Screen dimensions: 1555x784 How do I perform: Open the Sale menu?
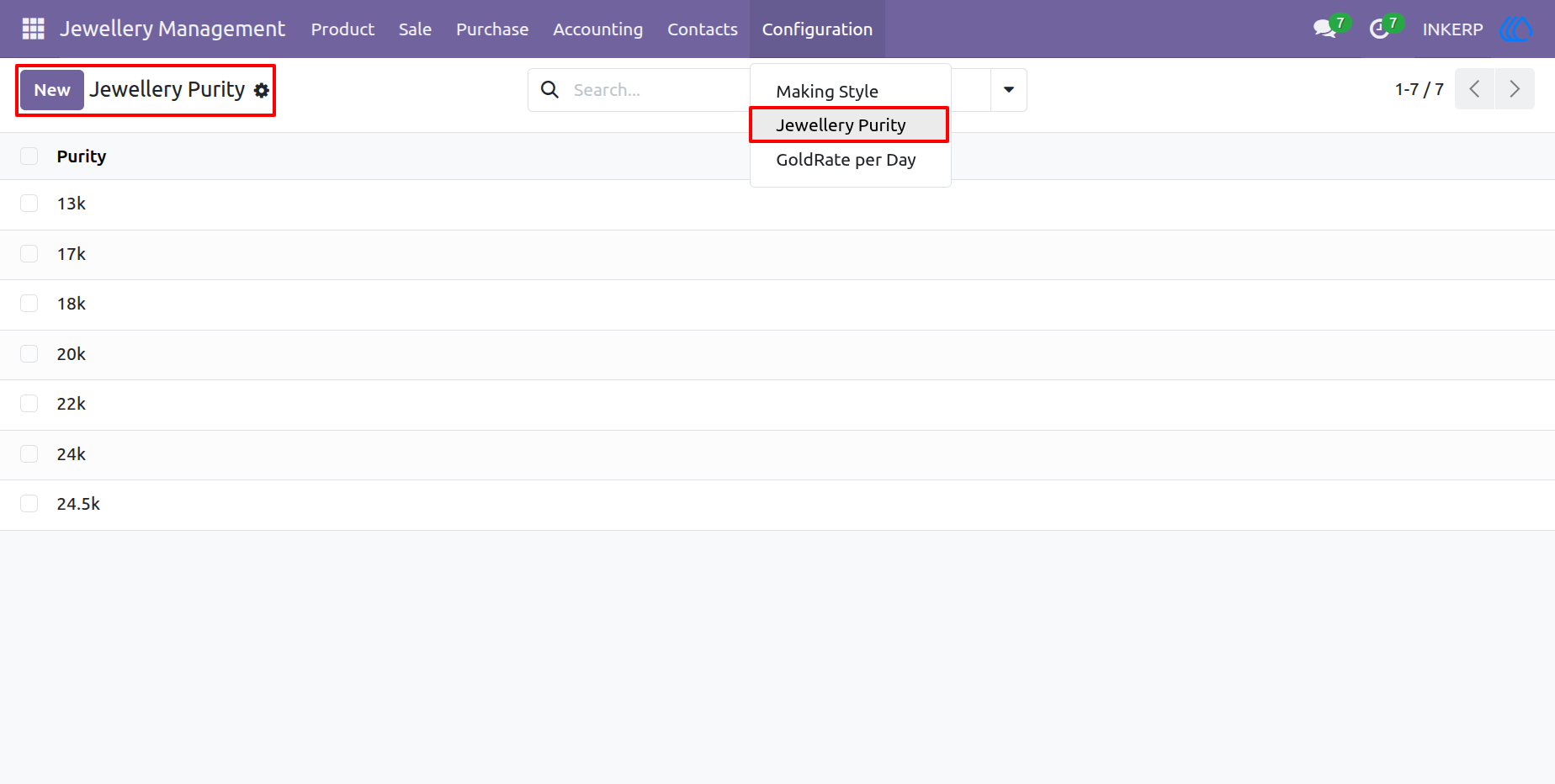(x=415, y=29)
